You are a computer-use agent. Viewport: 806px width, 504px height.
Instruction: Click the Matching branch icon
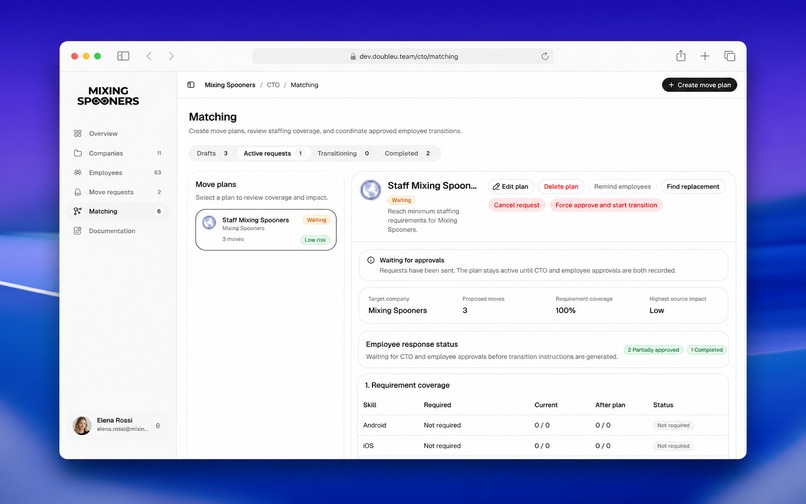pyautogui.click(x=78, y=211)
